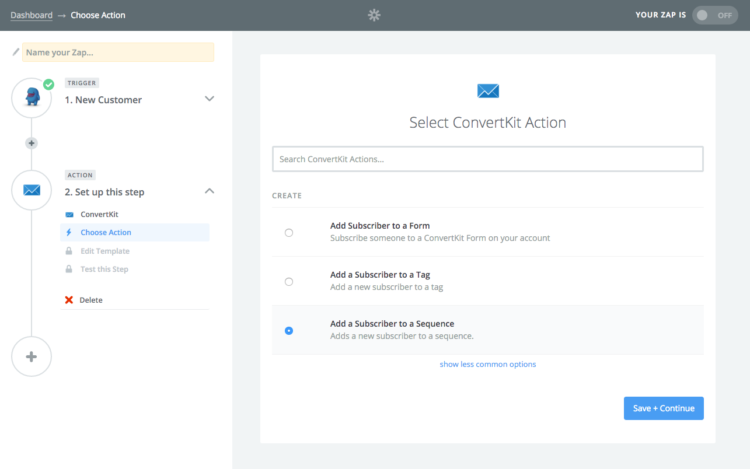
Task: Click 'Adds a new subscriber to a sequence.' text
Action: point(402,336)
